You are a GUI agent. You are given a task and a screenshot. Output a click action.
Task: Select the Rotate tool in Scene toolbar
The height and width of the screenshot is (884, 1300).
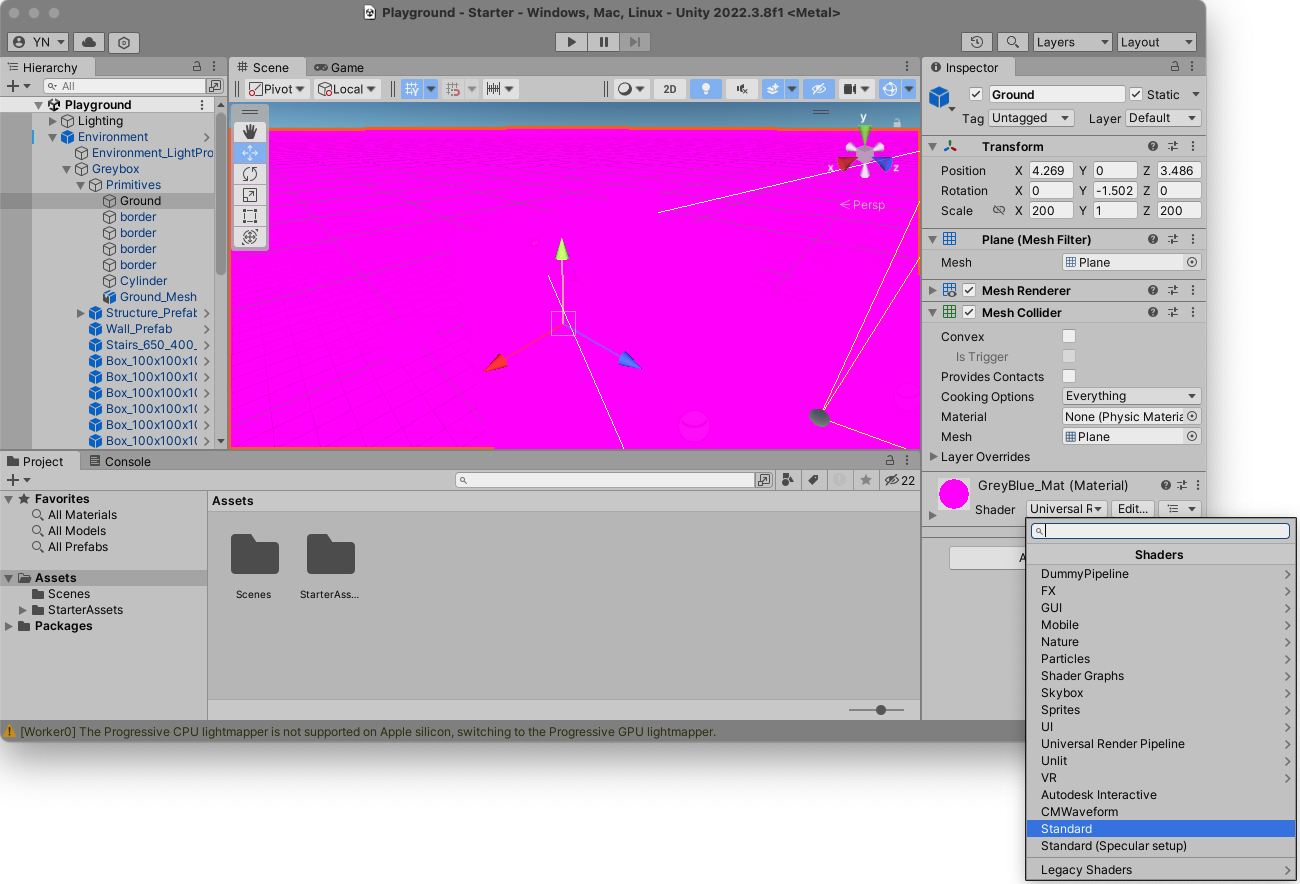(x=250, y=174)
